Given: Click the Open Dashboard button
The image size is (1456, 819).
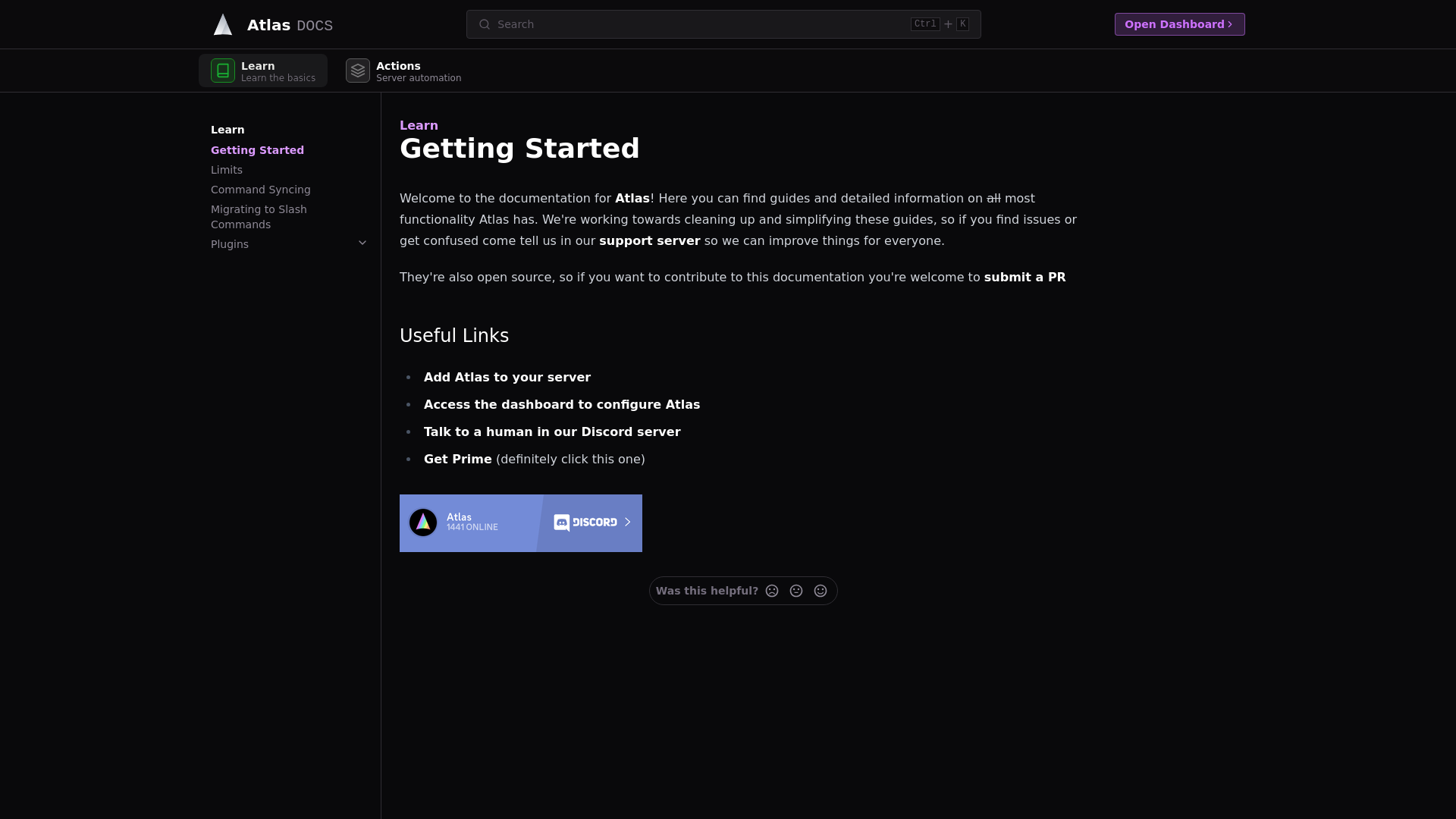Looking at the screenshot, I should click(x=1179, y=24).
